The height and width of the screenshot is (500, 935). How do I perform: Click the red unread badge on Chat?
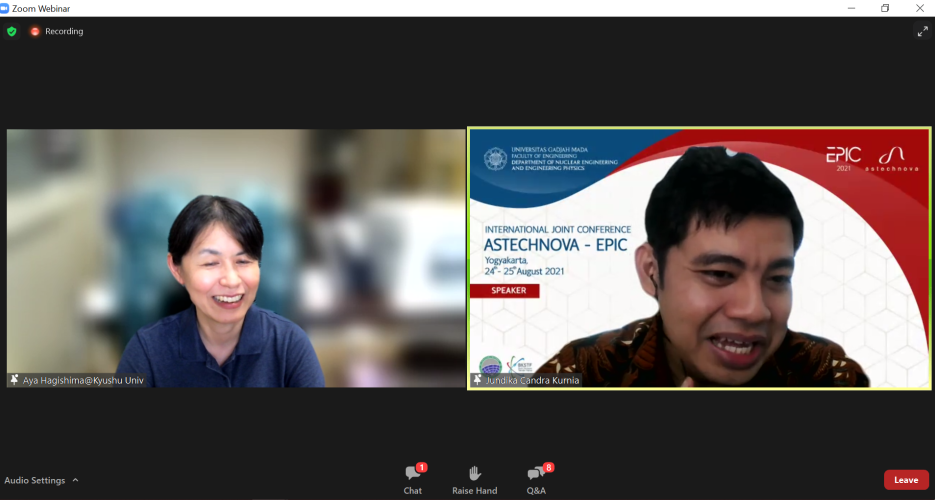coord(421,467)
